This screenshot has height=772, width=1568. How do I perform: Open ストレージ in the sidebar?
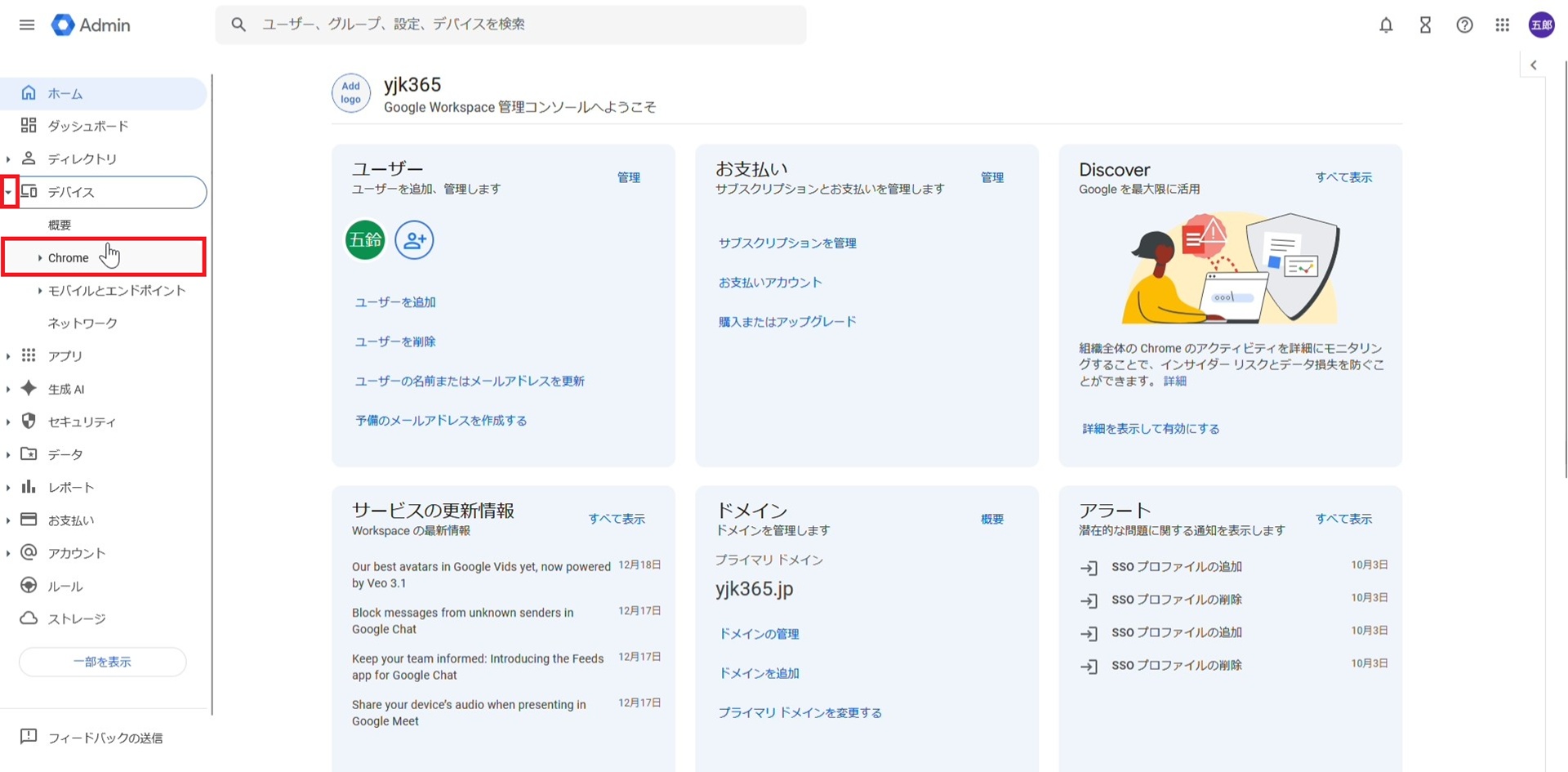[x=76, y=619]
